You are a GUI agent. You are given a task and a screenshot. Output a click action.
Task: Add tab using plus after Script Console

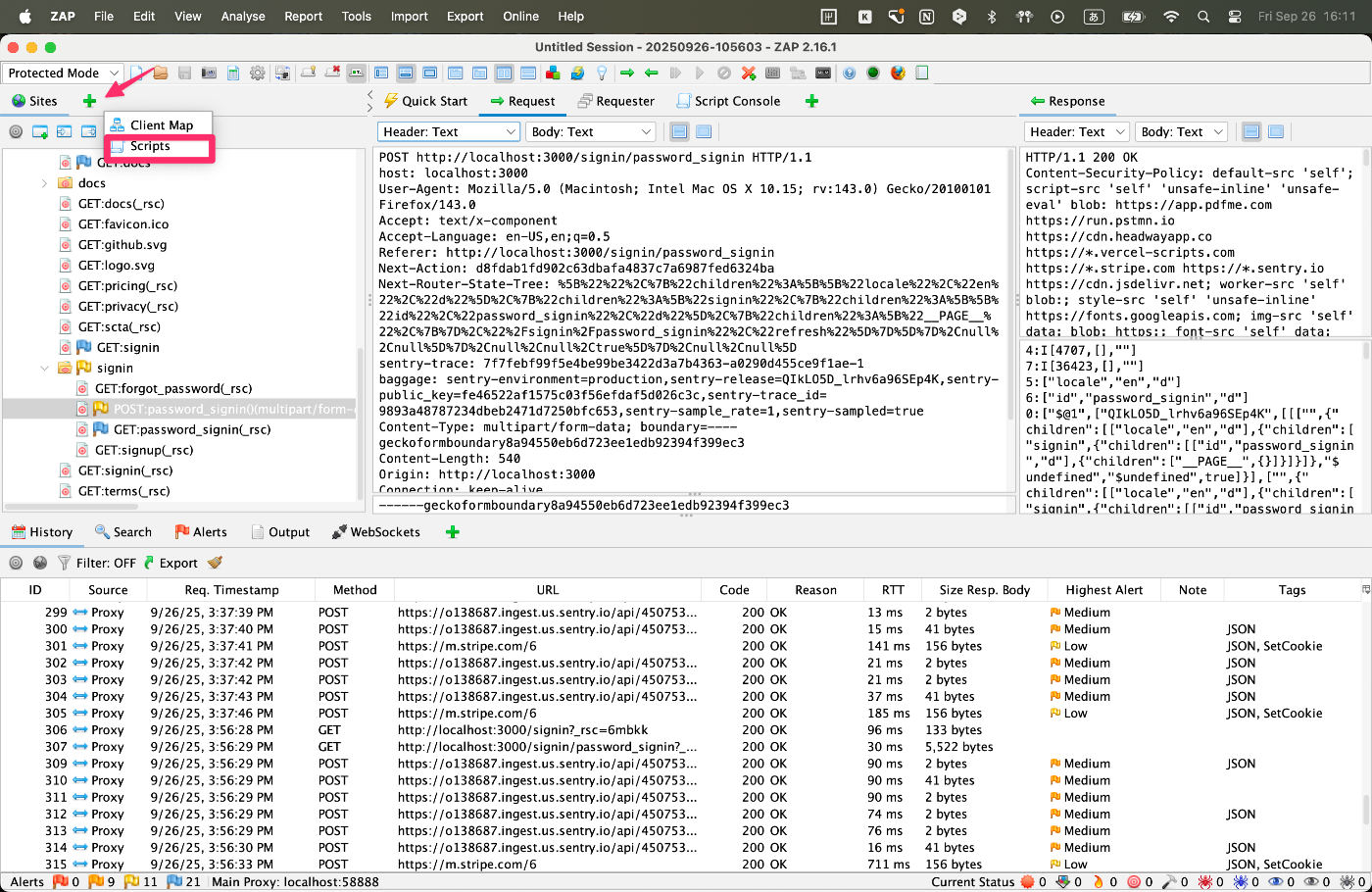811,101
